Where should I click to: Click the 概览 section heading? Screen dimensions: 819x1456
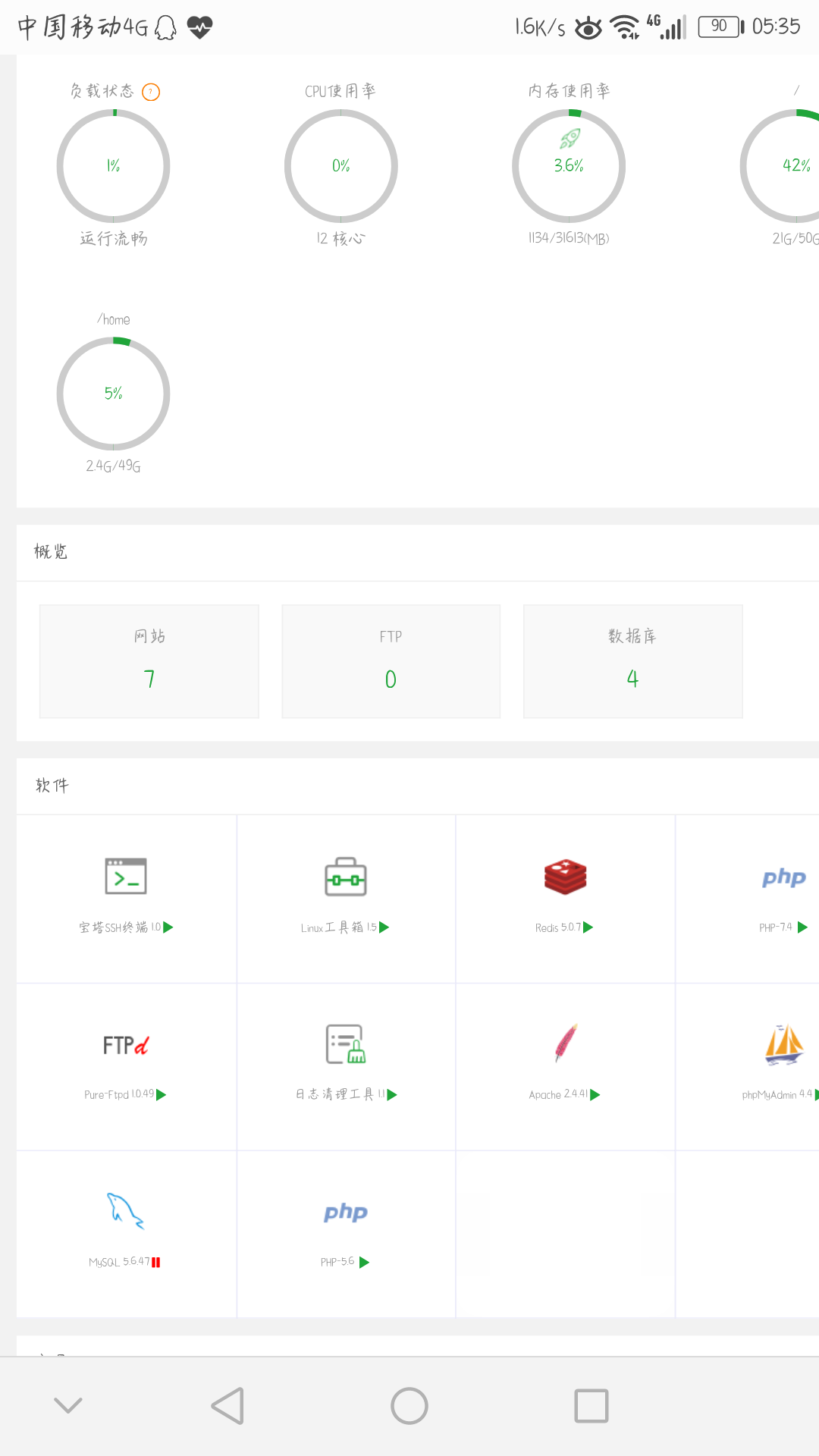(51, 552)
